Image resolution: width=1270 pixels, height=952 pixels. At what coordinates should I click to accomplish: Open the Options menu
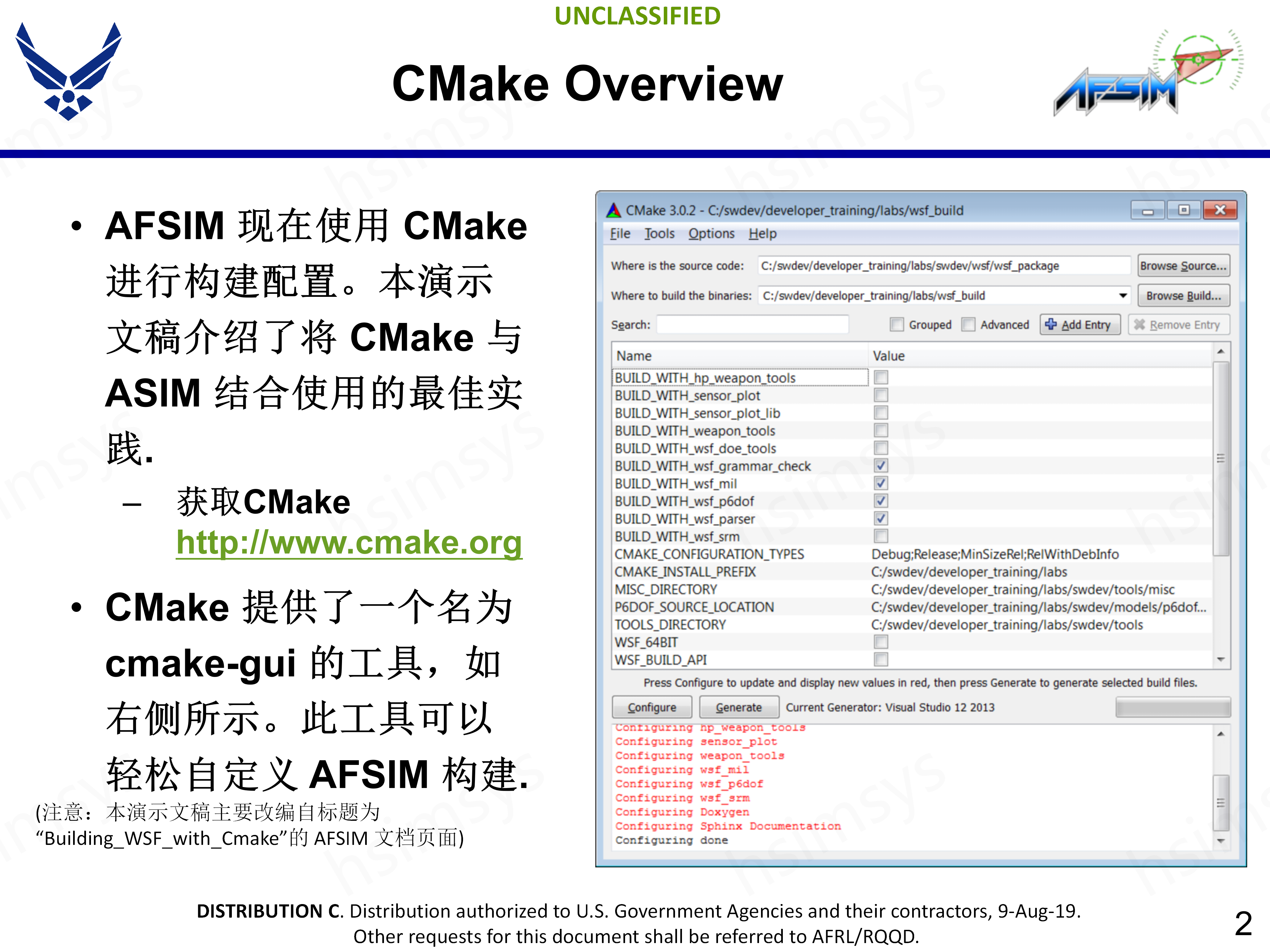711,234
